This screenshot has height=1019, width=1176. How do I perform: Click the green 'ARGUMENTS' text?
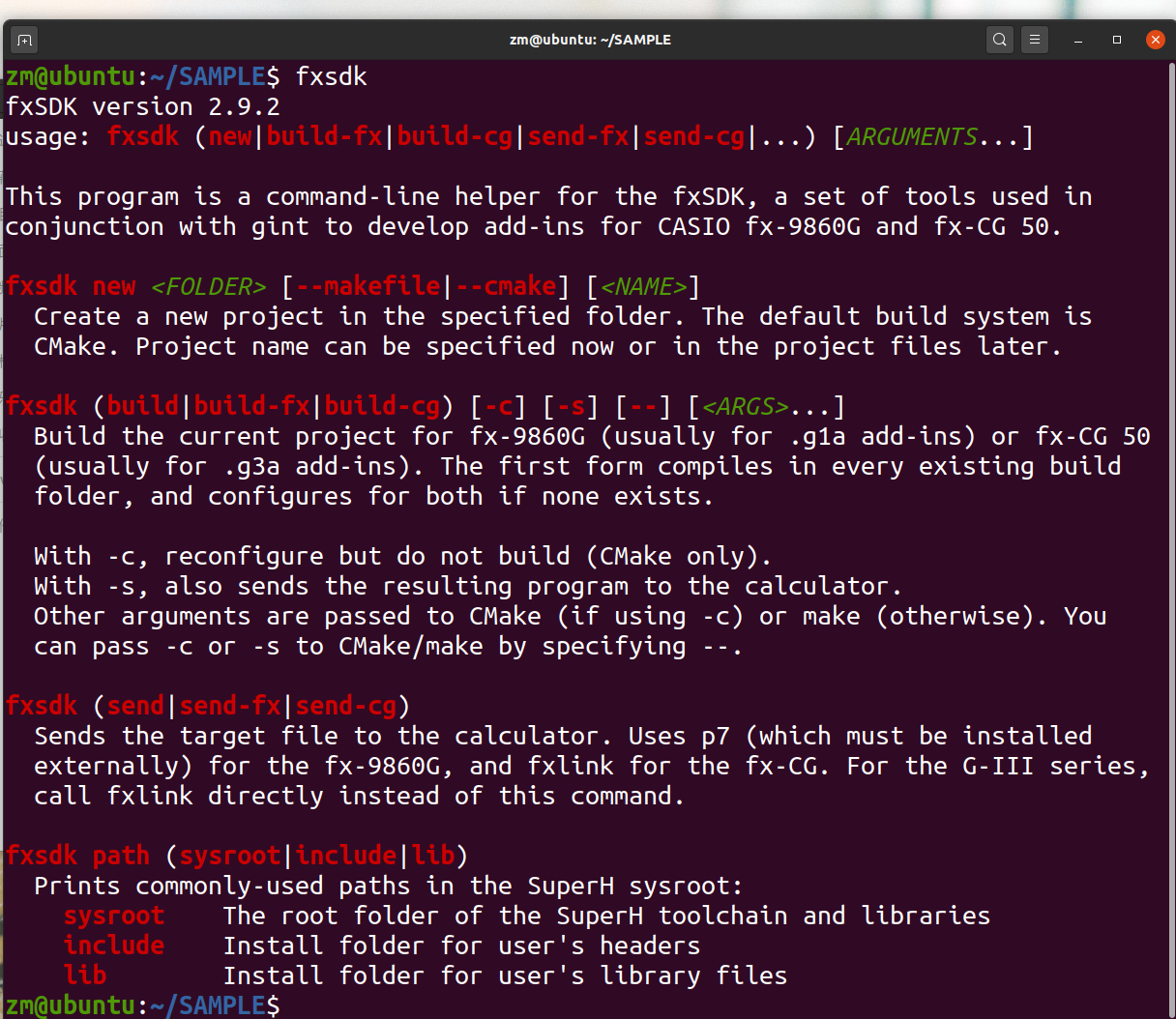click(913, 136)
